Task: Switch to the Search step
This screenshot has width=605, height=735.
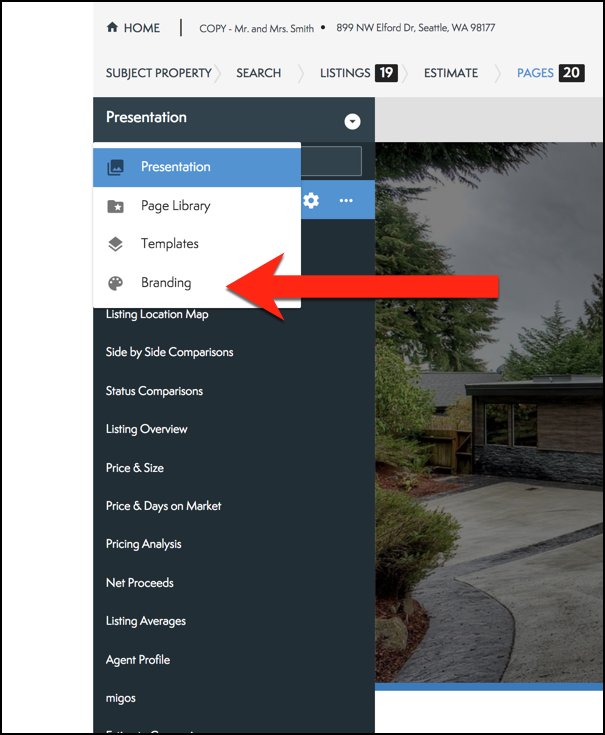Action: (x=259, y=73)
